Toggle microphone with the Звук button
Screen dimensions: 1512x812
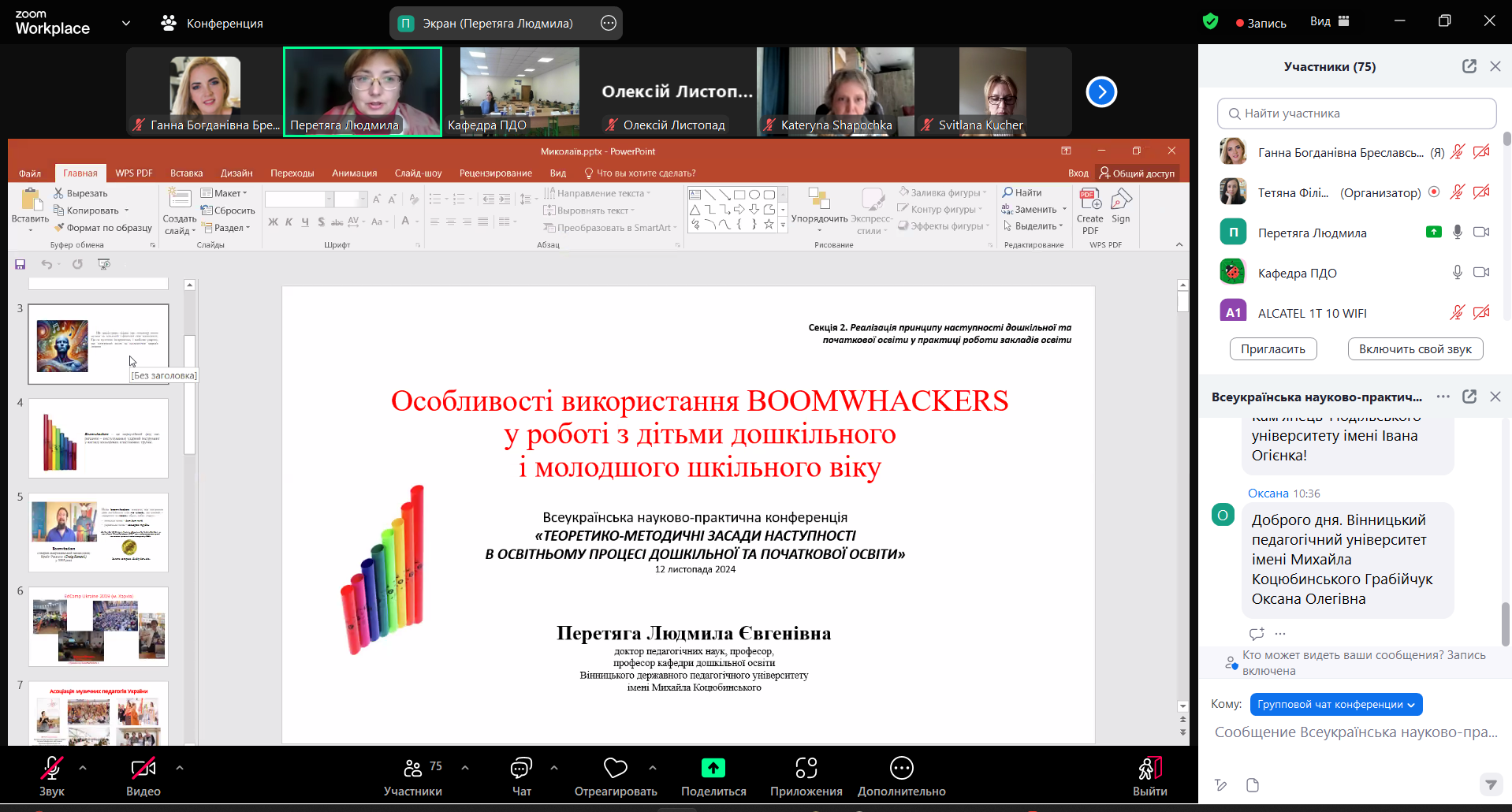click(52, 769)
